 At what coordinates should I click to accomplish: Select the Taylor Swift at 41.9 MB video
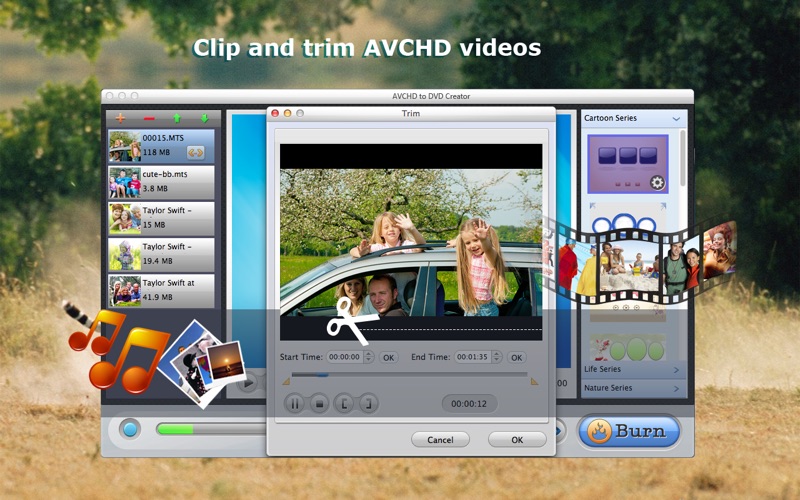point(161,290)
